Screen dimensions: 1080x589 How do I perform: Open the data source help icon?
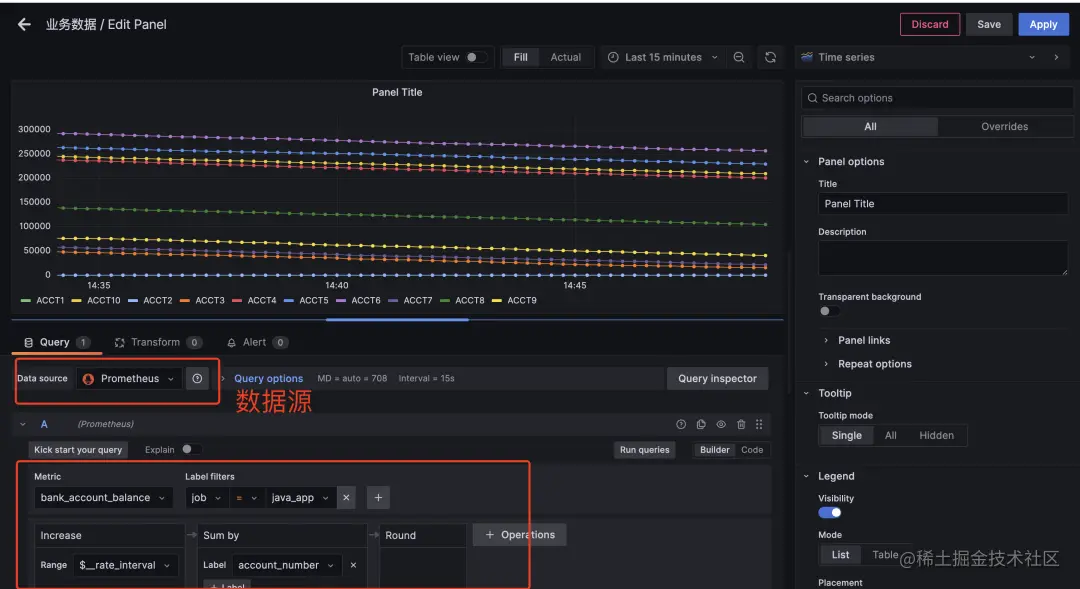[197, 378]
